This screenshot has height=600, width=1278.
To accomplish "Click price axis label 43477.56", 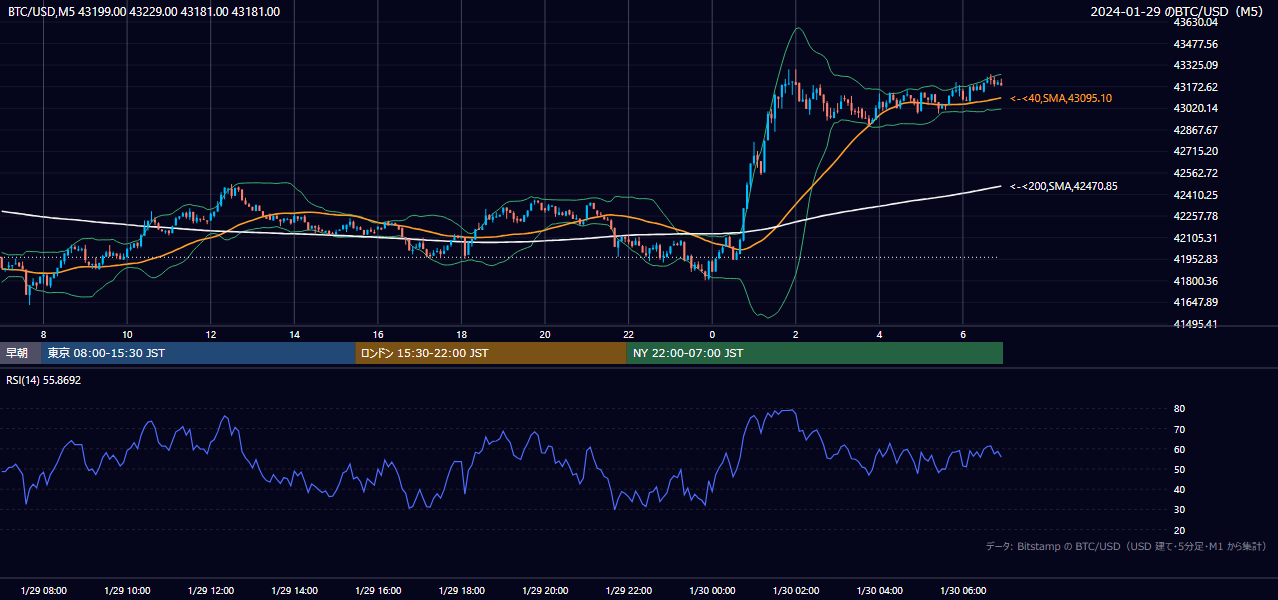I will (x=1196, y=44).
